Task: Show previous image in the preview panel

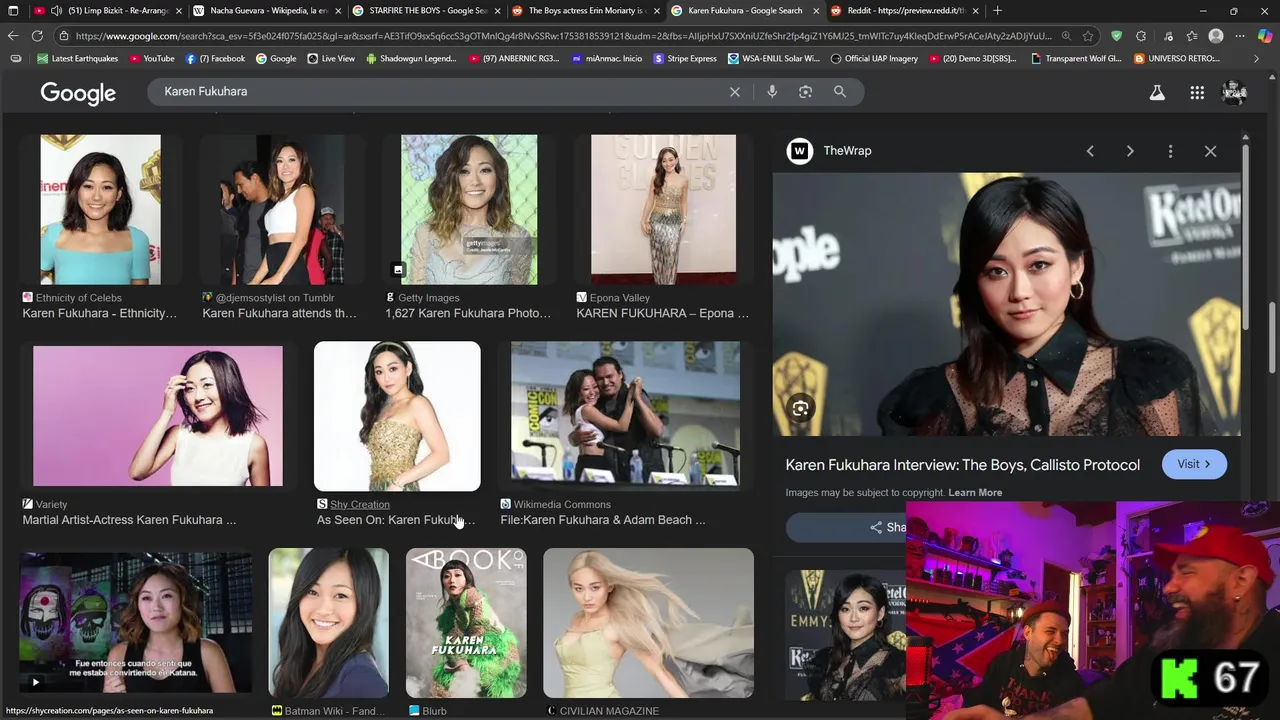Action: (x=1090, y=151)
